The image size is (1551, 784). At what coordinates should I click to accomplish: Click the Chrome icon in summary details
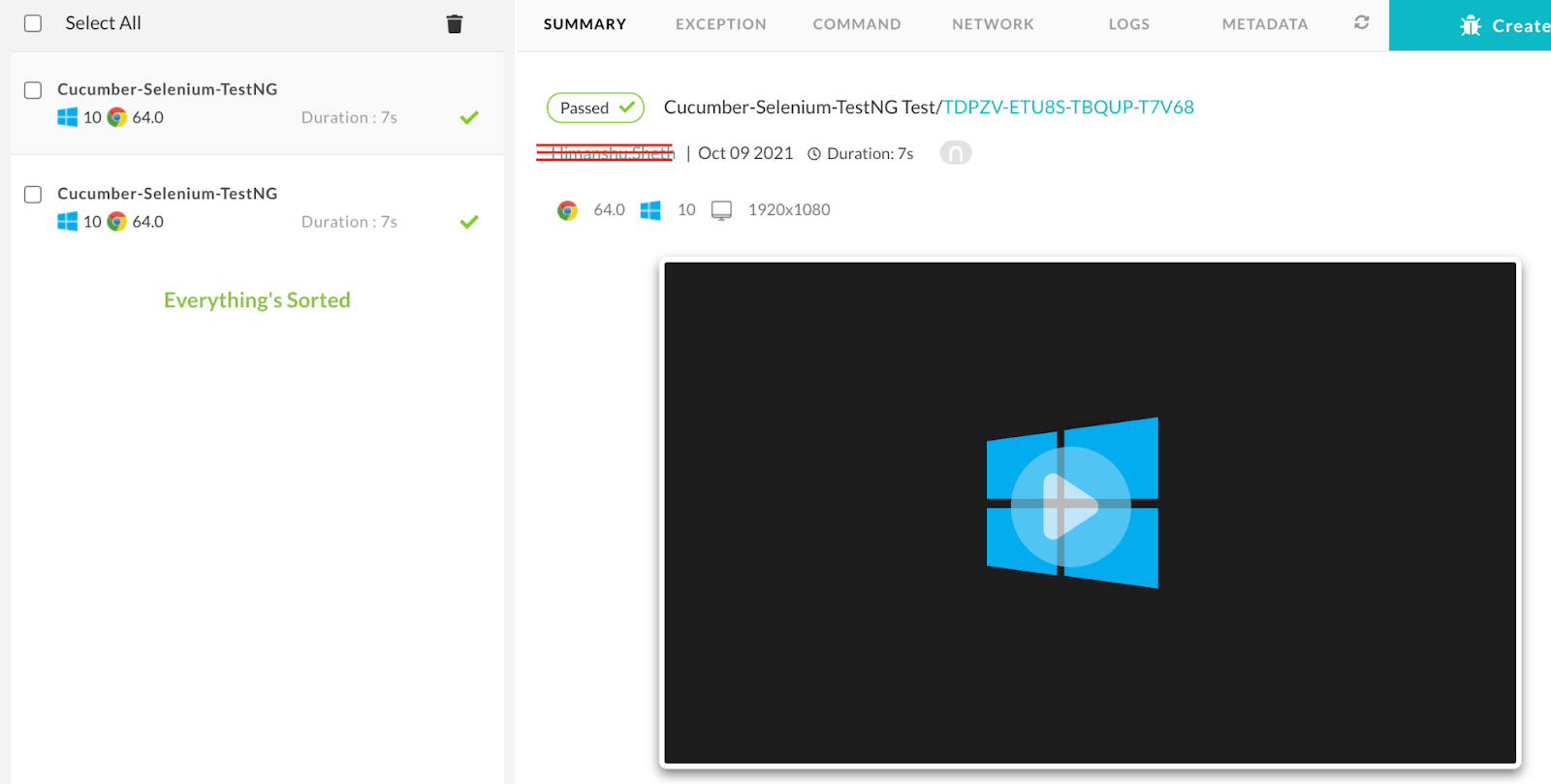click(567, 210)
